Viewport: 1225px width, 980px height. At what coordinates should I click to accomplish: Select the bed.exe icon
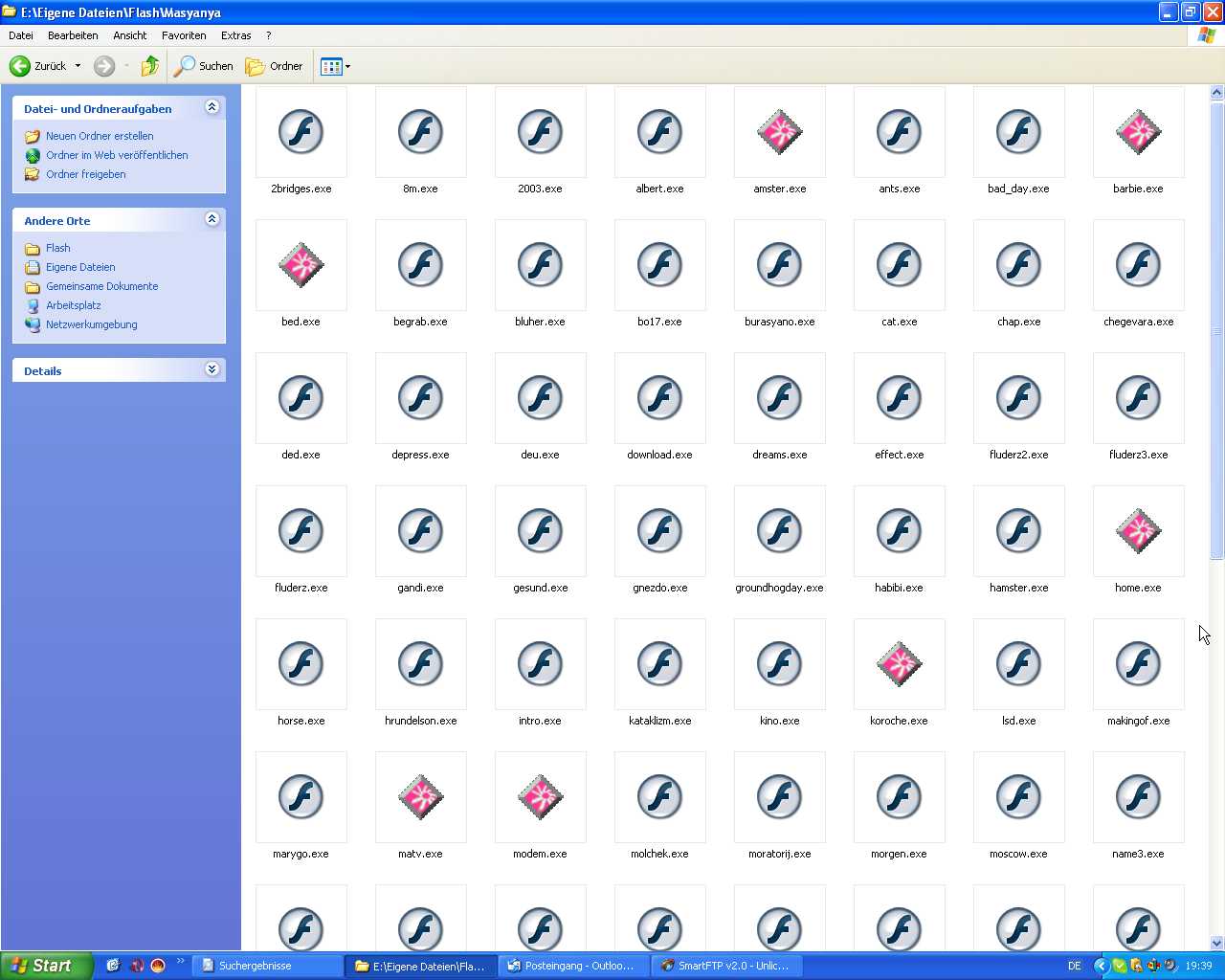(301, 265)
